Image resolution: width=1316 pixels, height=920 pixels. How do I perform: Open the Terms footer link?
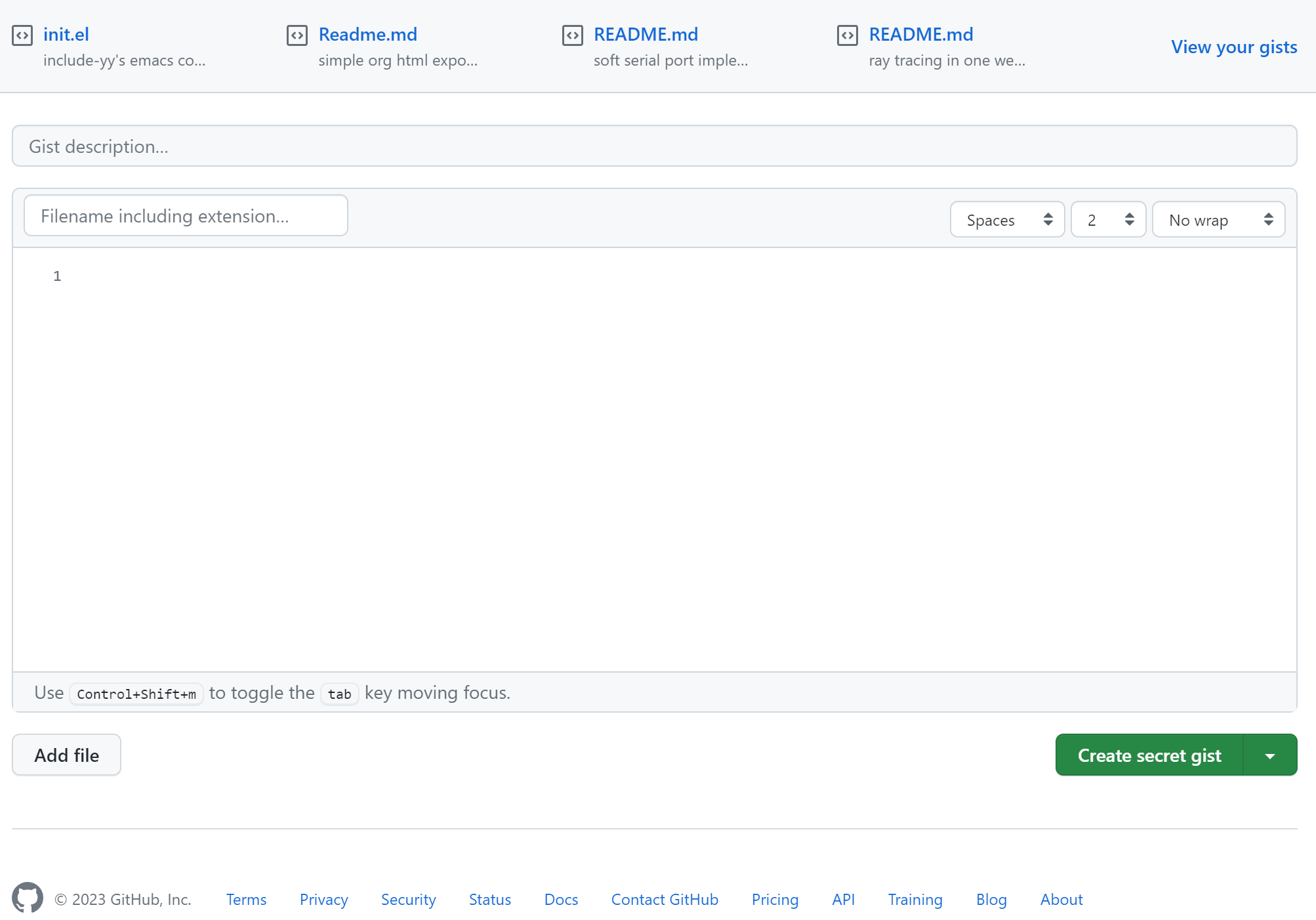click(x=246, y=900)
